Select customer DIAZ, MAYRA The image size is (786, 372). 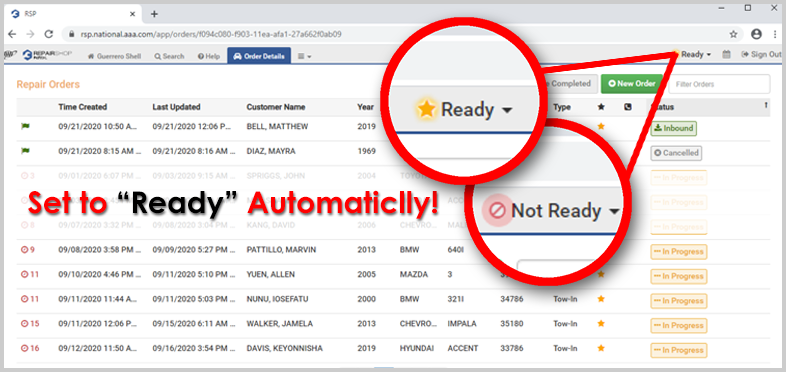pos(271,151)
